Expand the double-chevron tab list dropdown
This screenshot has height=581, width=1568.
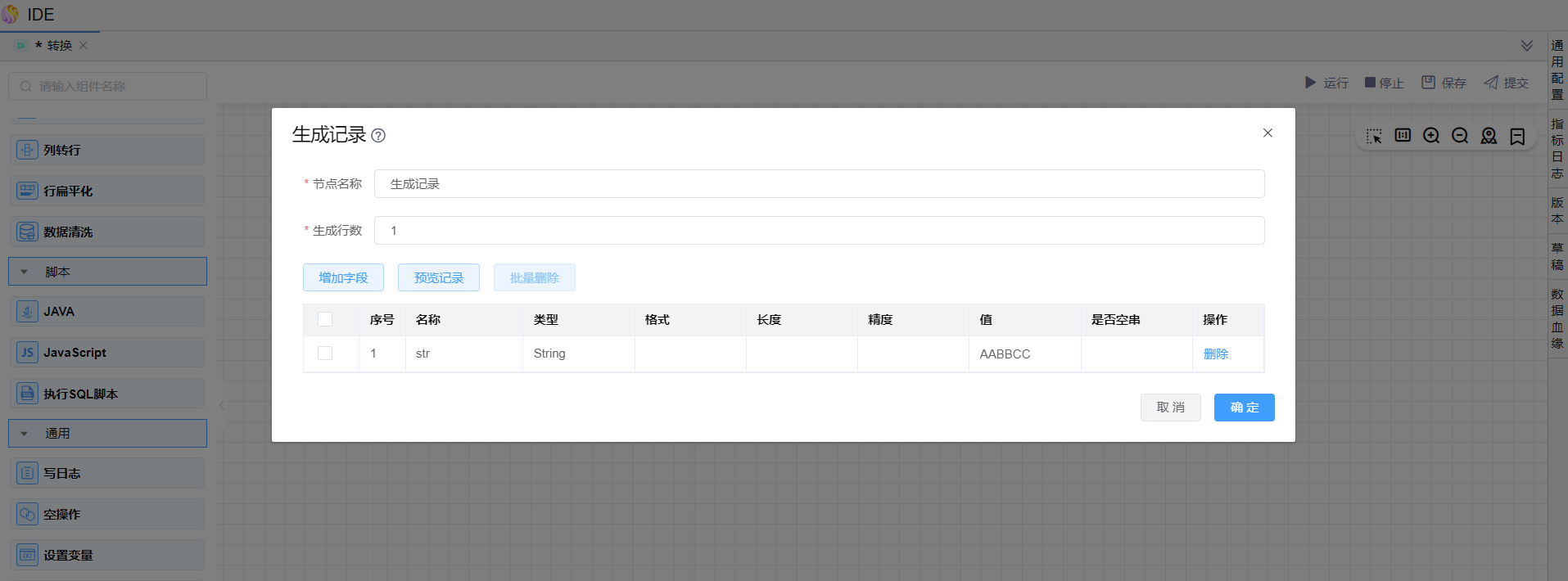pos(1527,46)
